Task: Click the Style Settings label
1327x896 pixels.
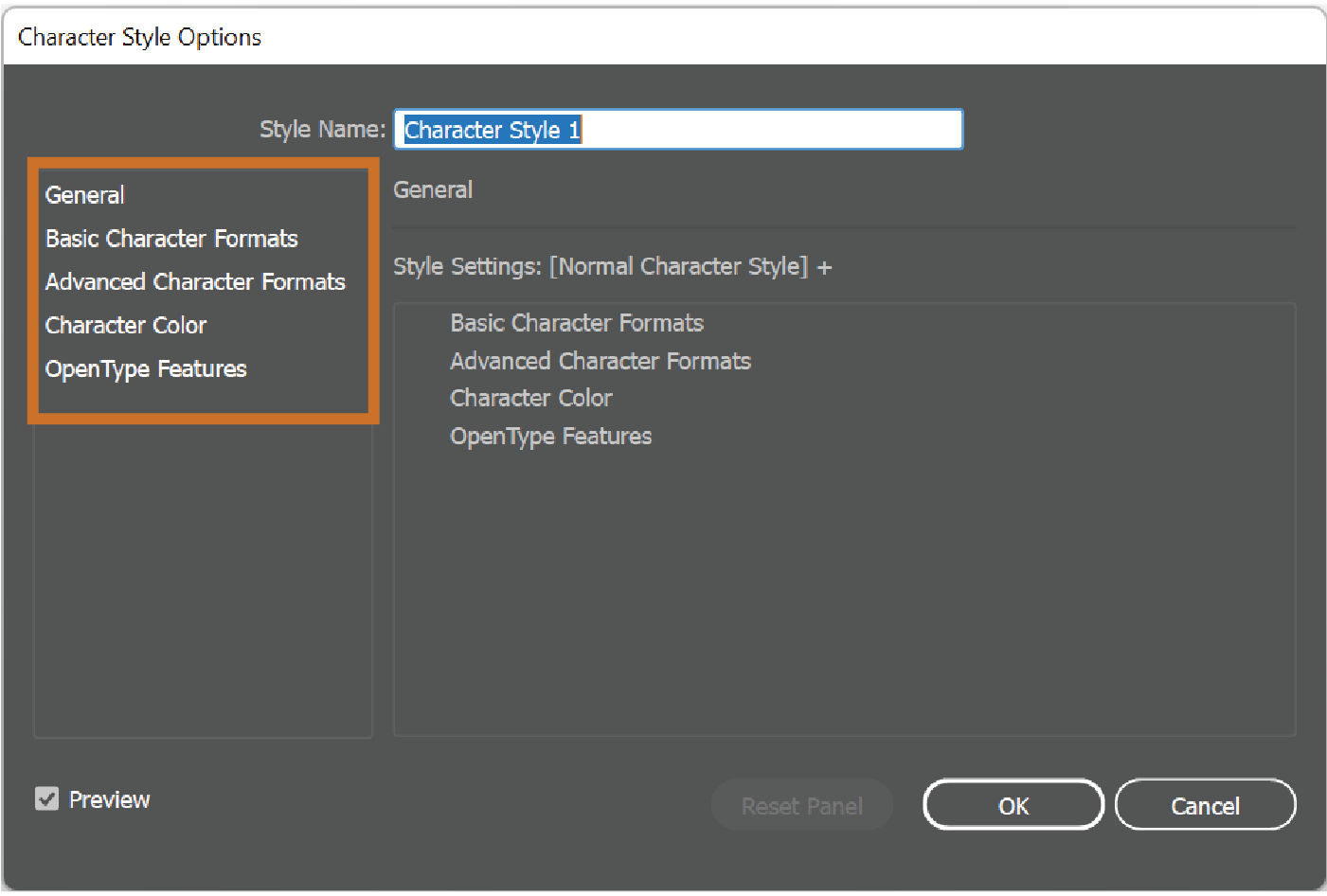Action: point(463,266)
